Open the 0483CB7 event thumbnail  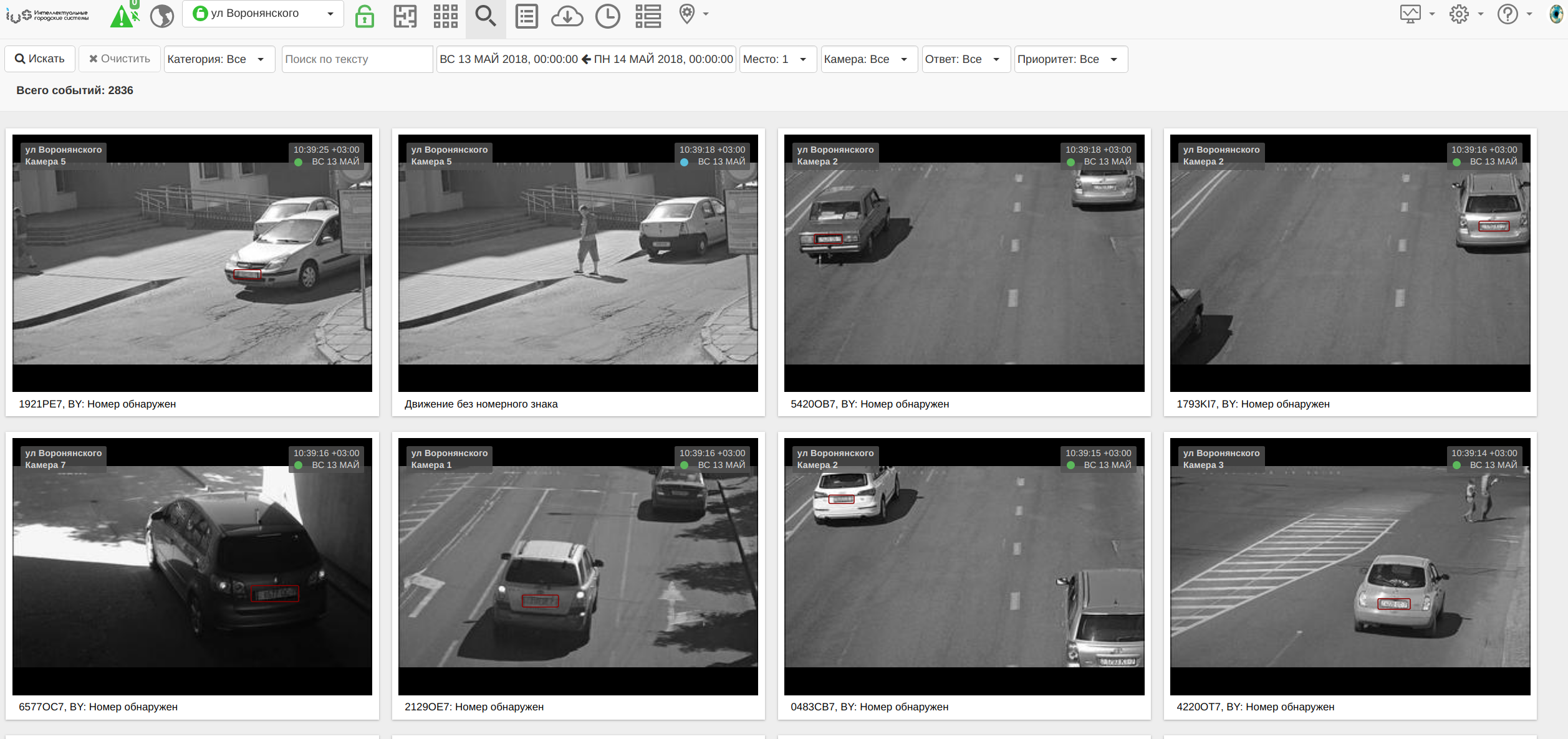point(964,566)
